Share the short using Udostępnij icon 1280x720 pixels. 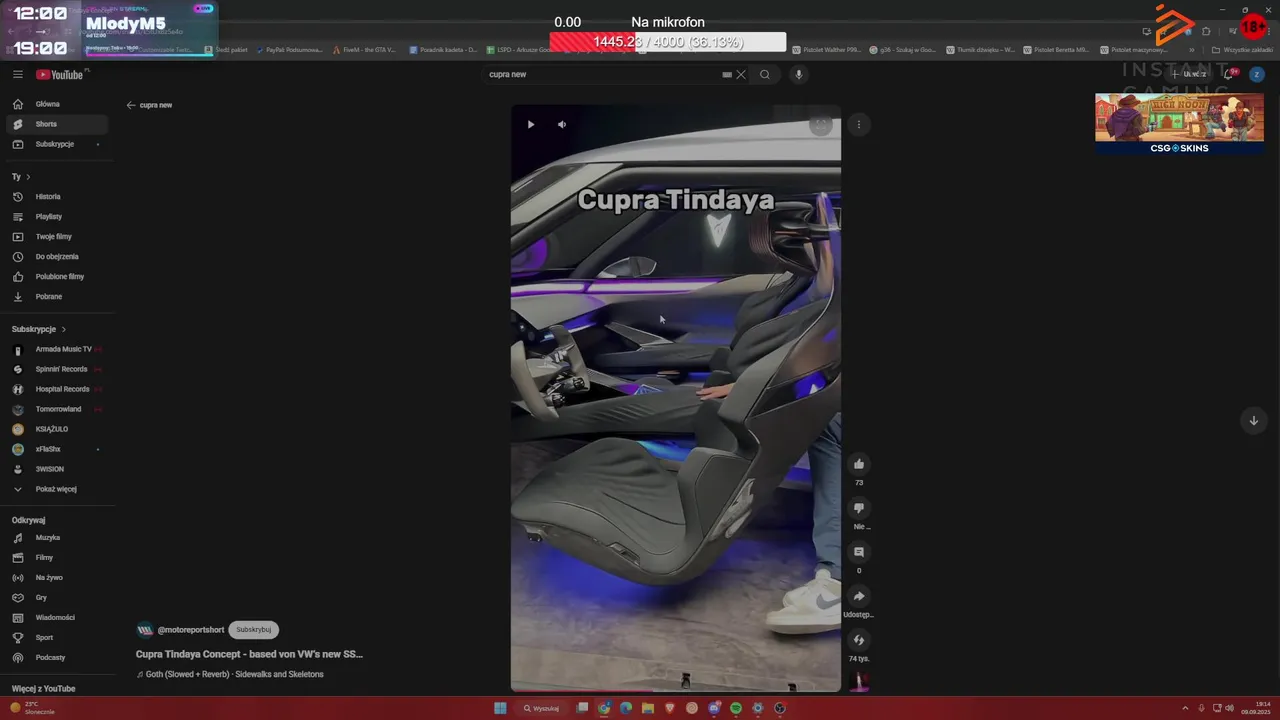click(x=858, y=596)
